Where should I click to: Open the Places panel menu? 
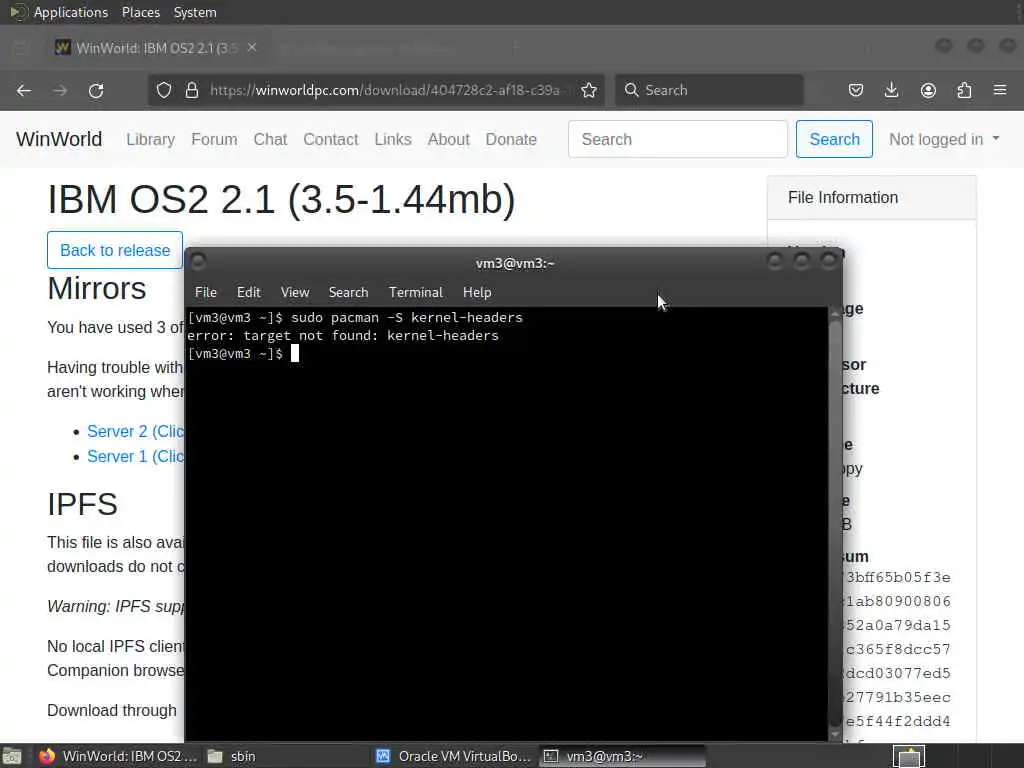click(140, 12)
